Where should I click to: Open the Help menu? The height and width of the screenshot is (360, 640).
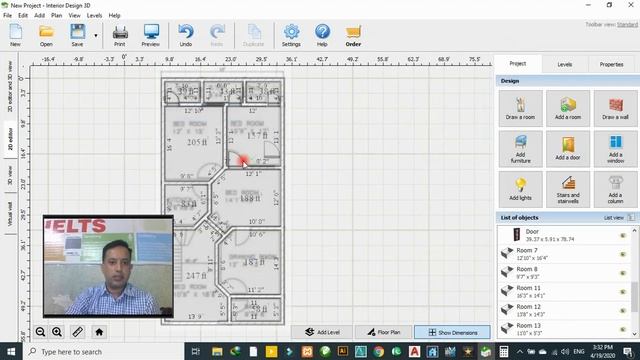point(114,15)
